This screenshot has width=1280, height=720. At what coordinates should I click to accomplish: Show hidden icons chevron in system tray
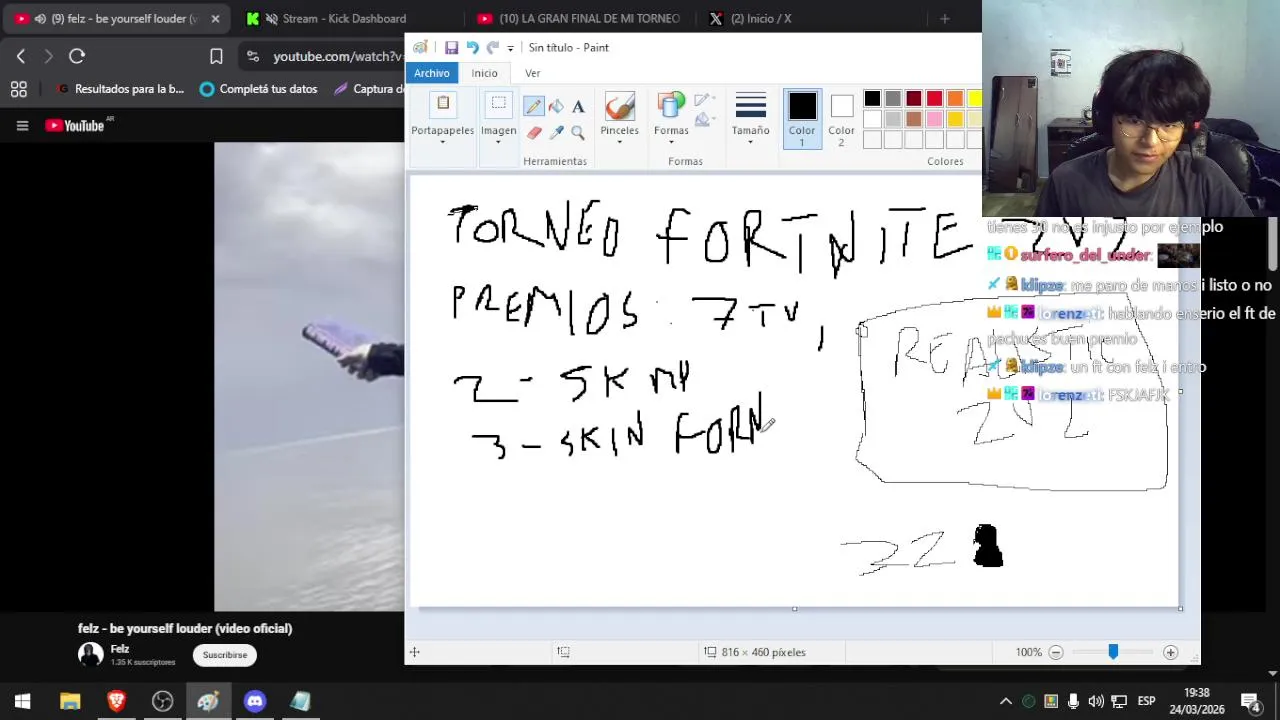pos(1006,701)
